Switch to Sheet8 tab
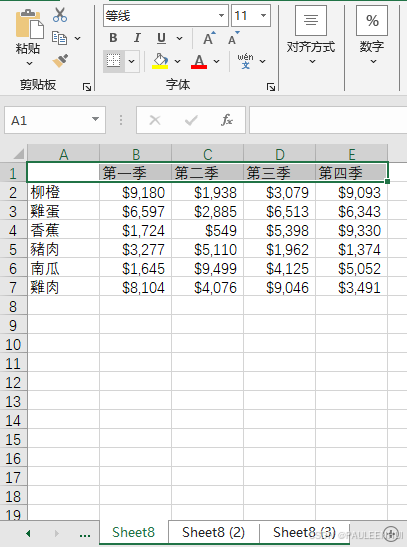407x547 pixels. pyautogui.click(x=134, y=532)
